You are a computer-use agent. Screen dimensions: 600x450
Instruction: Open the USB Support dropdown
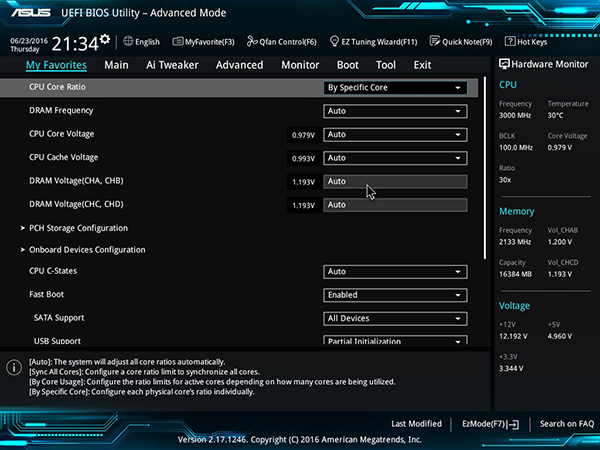[x=395, y=340]
